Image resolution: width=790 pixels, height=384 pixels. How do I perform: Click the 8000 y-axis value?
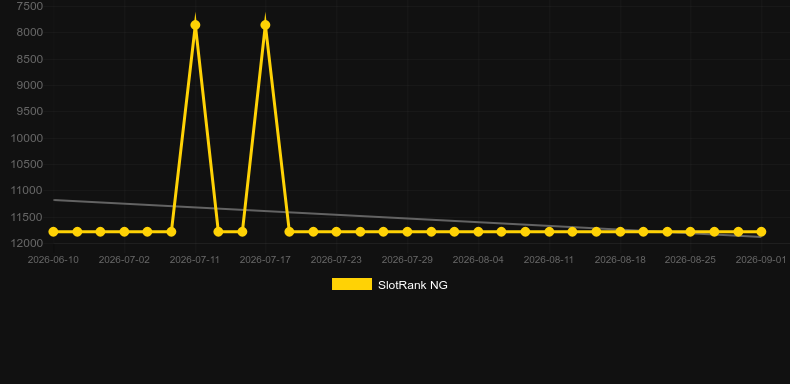[x=30, y=33]
